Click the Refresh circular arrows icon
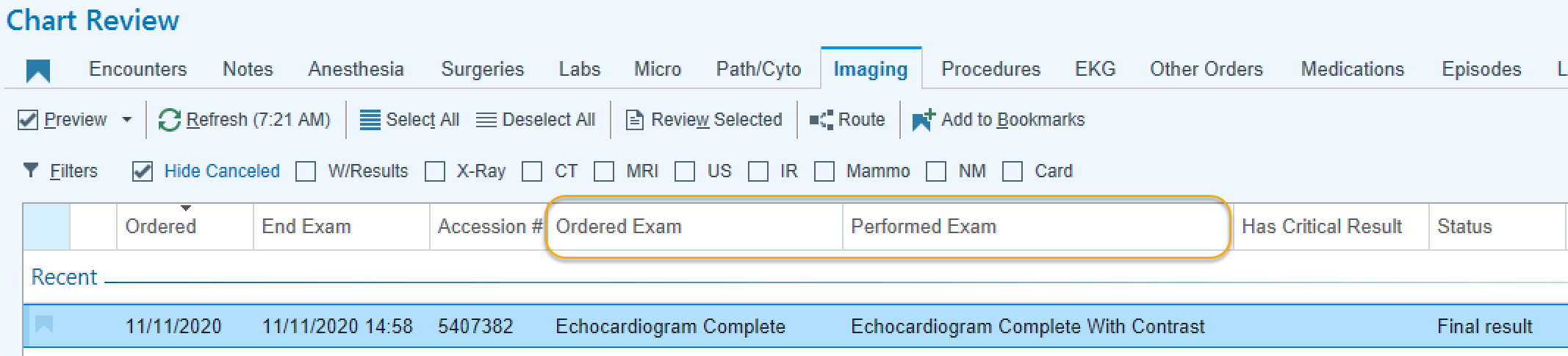Viewport: 1568px width, 356px height. click(170, 120)
